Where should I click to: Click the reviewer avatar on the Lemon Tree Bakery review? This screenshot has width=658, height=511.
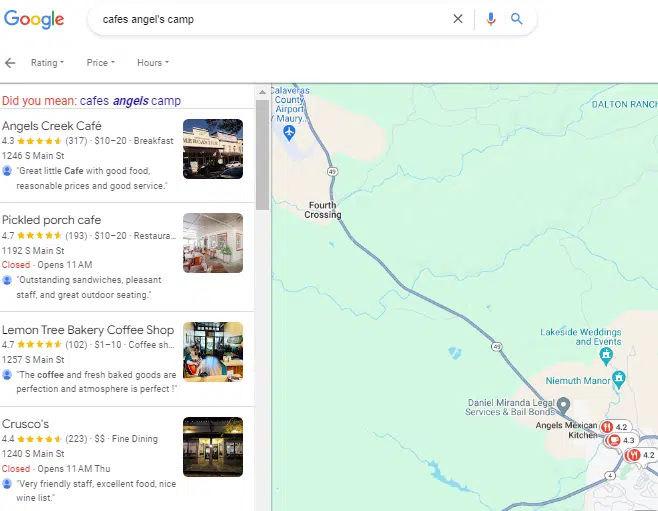(7, 375)
